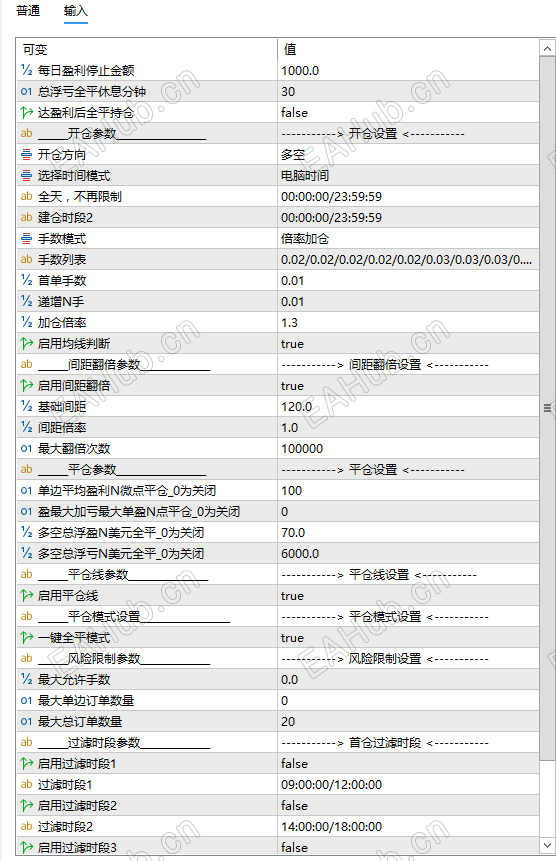
Task: Select the 输入 tab
Action: tap(76, 11)
